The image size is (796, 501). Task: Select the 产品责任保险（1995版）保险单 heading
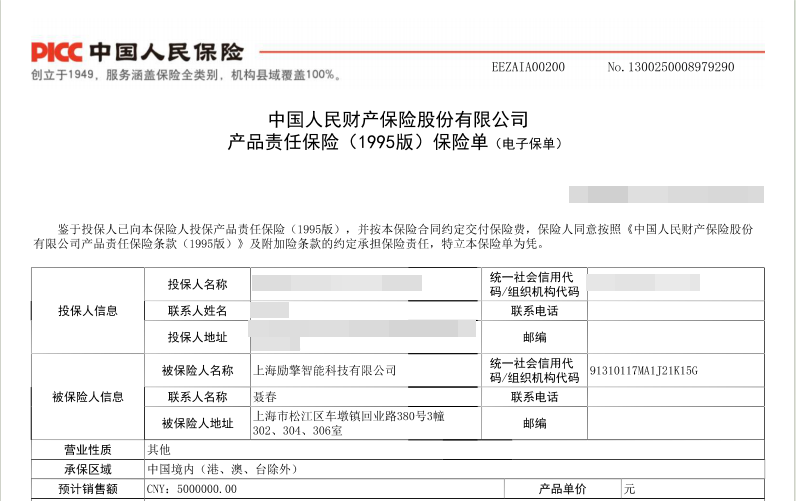358,143
